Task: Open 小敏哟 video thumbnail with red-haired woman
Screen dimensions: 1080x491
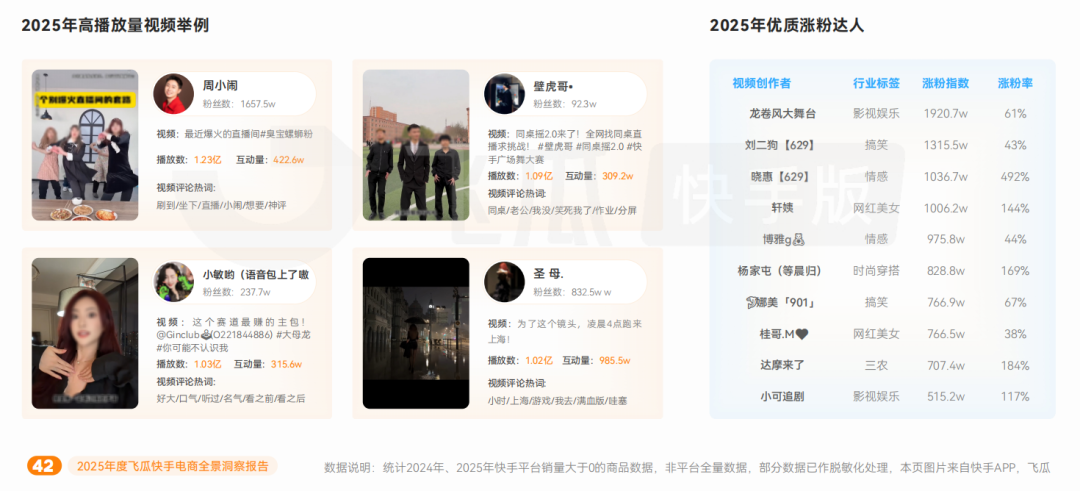Action: coord(85,333)
